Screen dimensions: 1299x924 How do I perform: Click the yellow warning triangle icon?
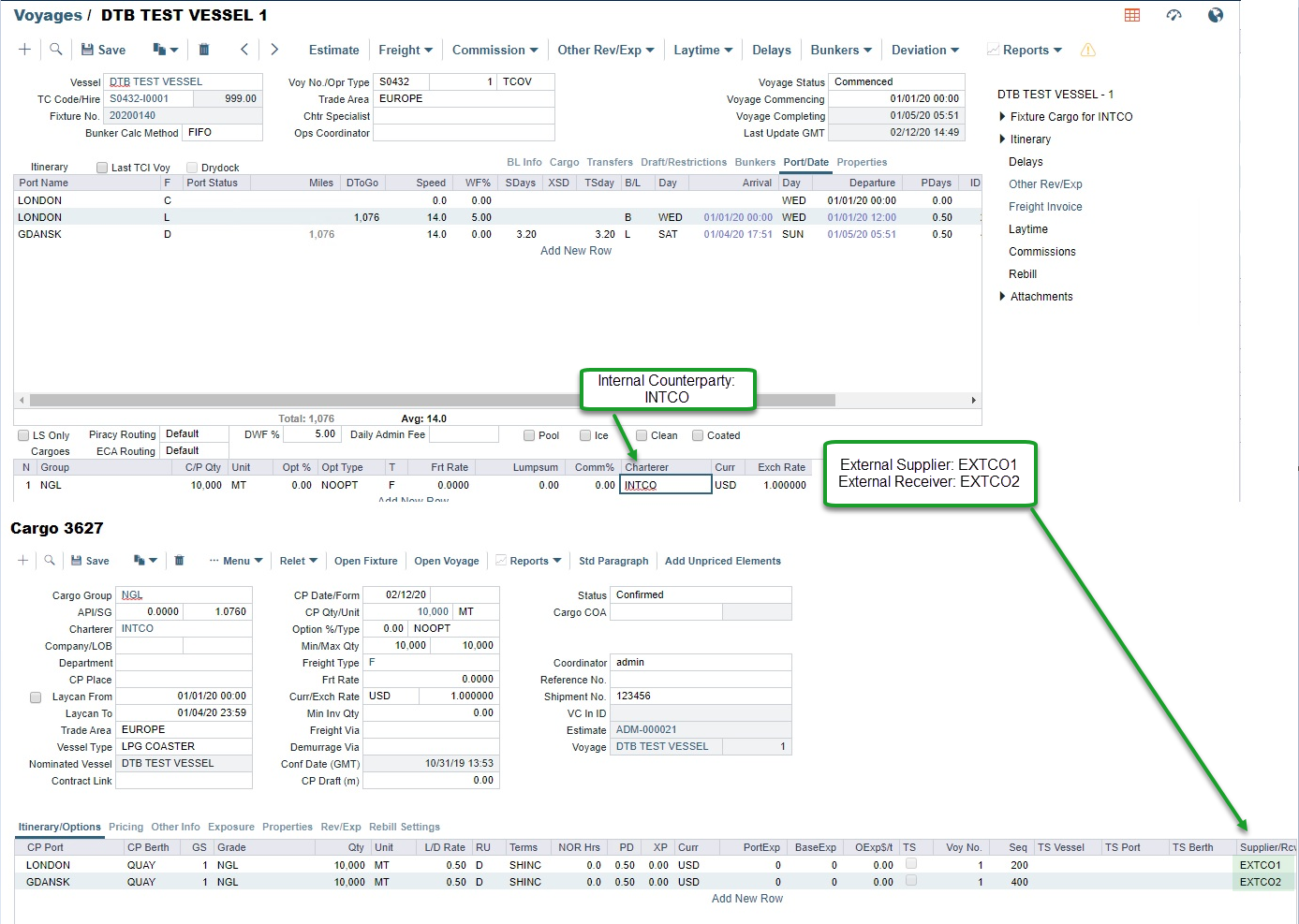[1087, 51]
